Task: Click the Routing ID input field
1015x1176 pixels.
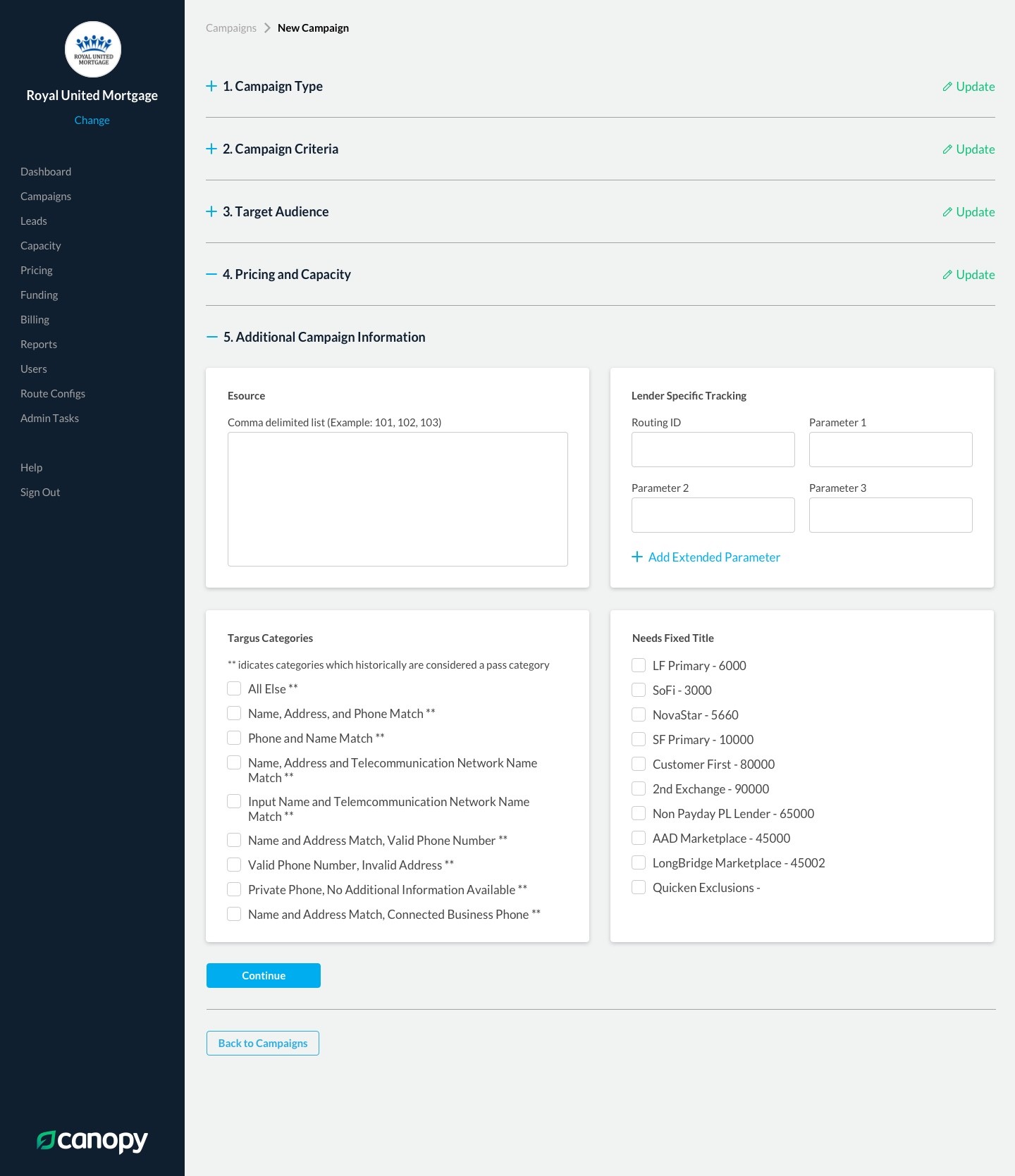Action: pos(713,450)
